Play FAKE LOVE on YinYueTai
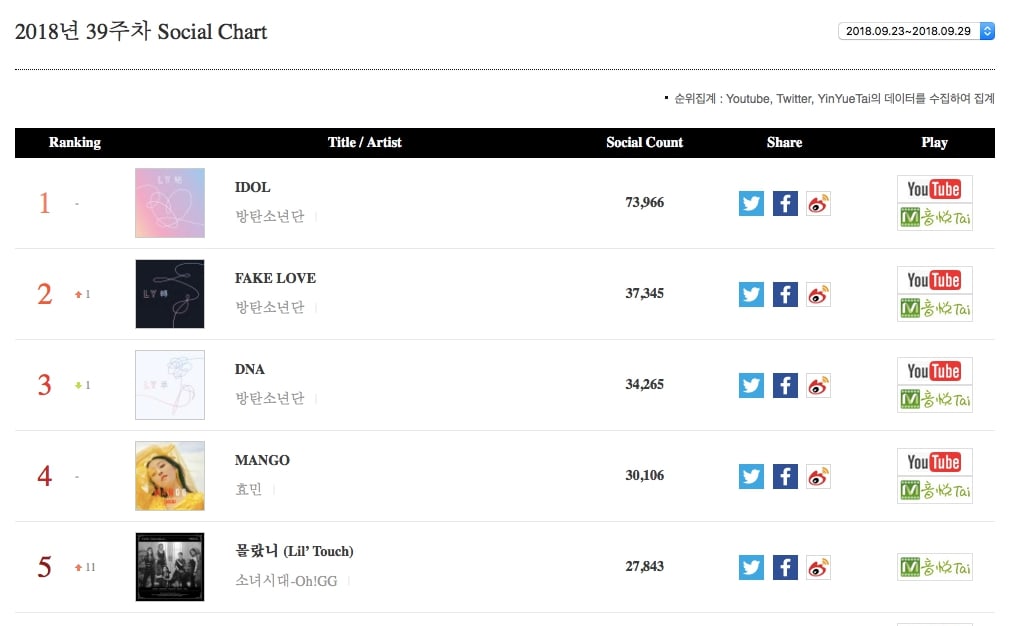This screenshot has width=1015, height=626. coord(934,308)
